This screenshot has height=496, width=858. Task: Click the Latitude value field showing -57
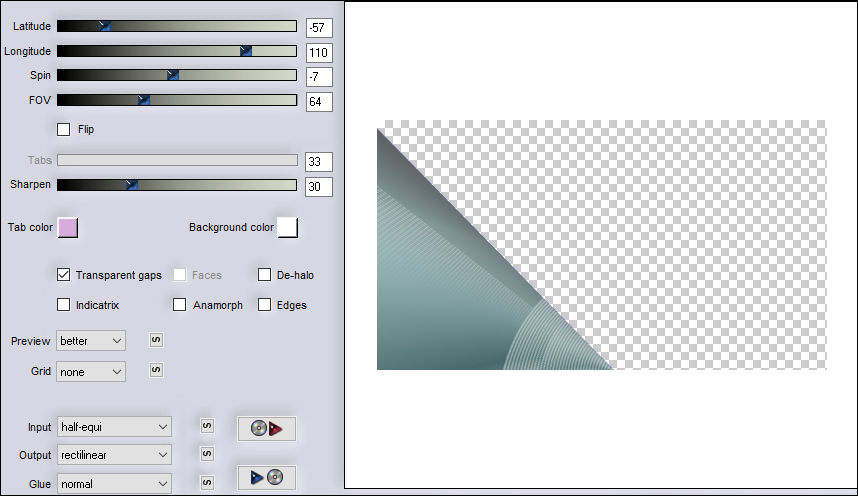click(319, 27)
